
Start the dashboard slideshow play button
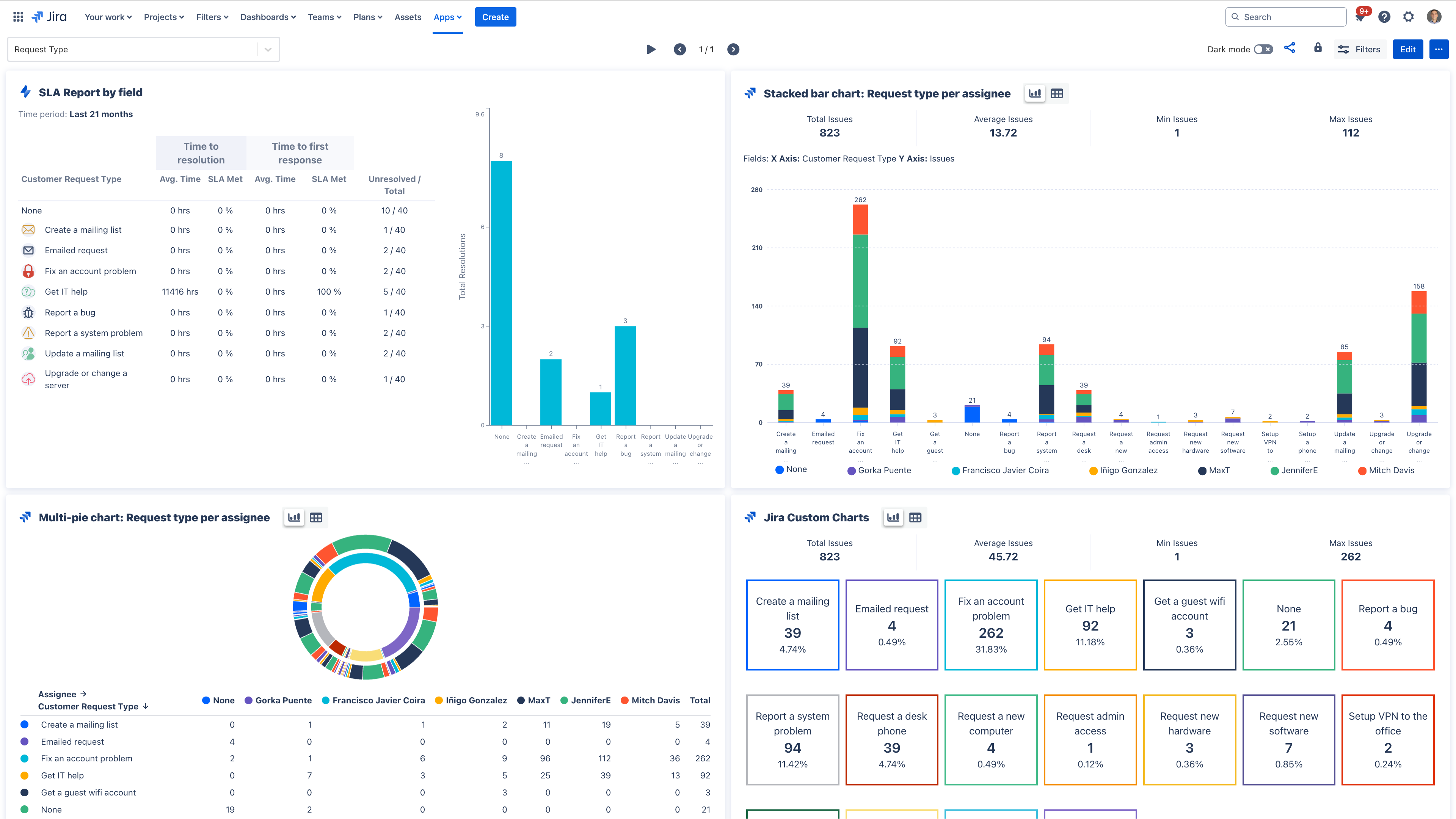point(651,49)
